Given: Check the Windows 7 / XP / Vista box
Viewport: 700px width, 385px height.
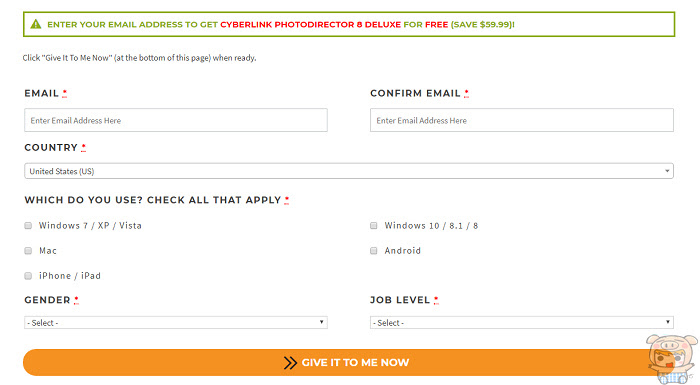Looking at the screenshot, I should click(28, 226).
